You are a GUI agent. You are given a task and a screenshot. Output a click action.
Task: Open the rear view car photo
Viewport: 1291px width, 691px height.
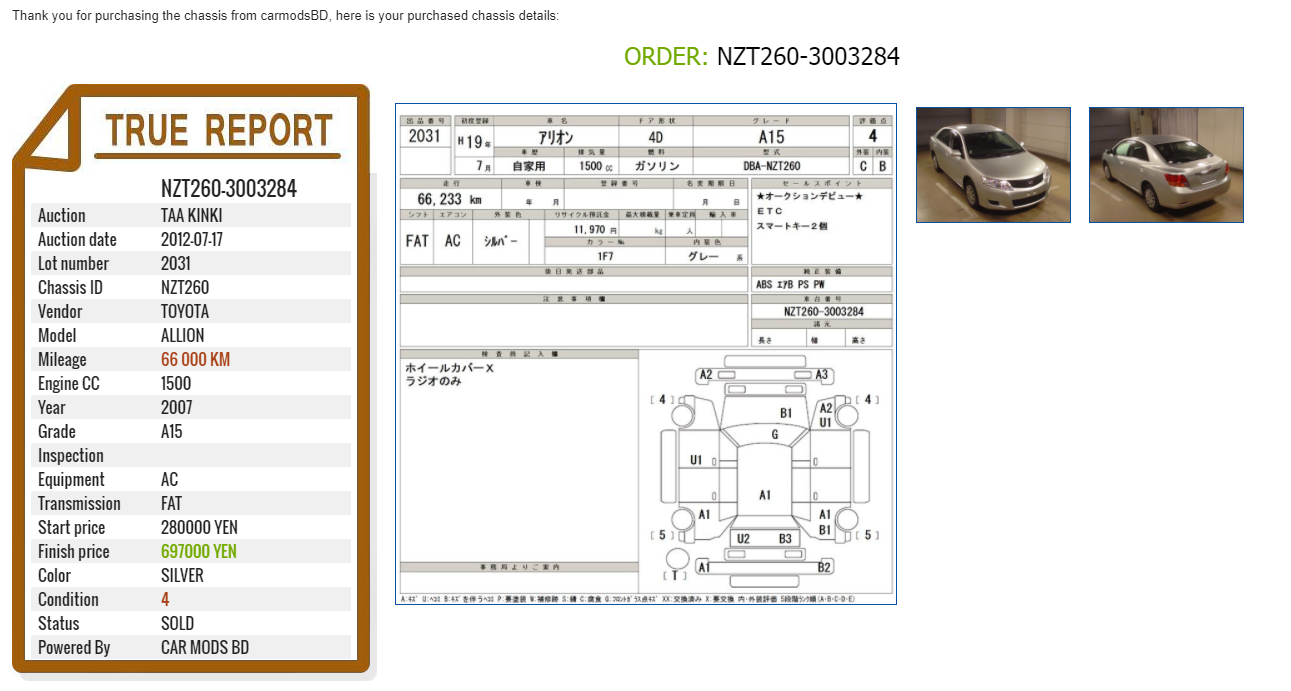[1166, 165]
